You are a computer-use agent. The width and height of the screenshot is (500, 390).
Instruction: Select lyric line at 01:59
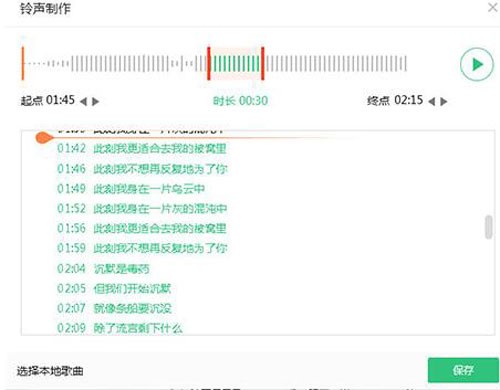[x=142, y=248]
